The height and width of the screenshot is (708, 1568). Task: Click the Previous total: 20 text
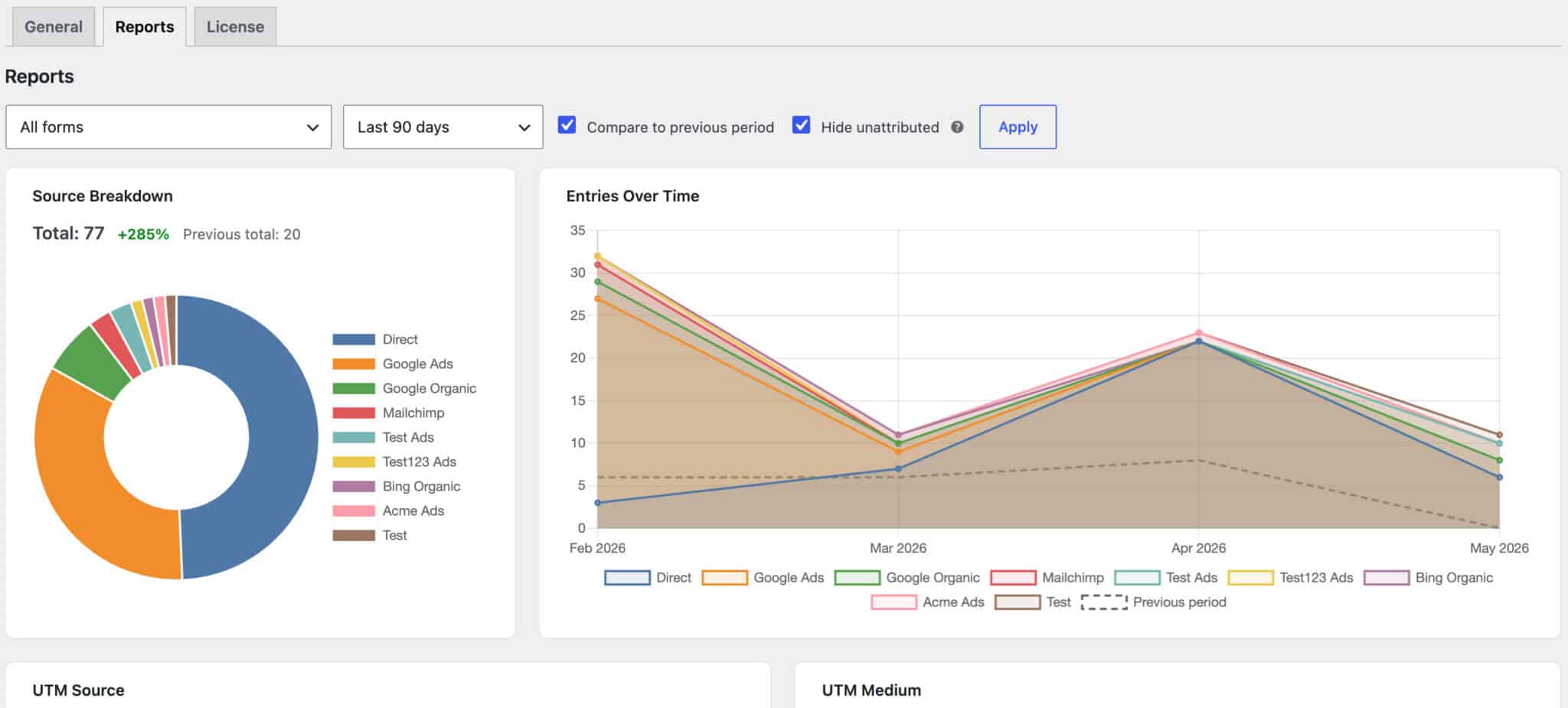click(241, 234)
